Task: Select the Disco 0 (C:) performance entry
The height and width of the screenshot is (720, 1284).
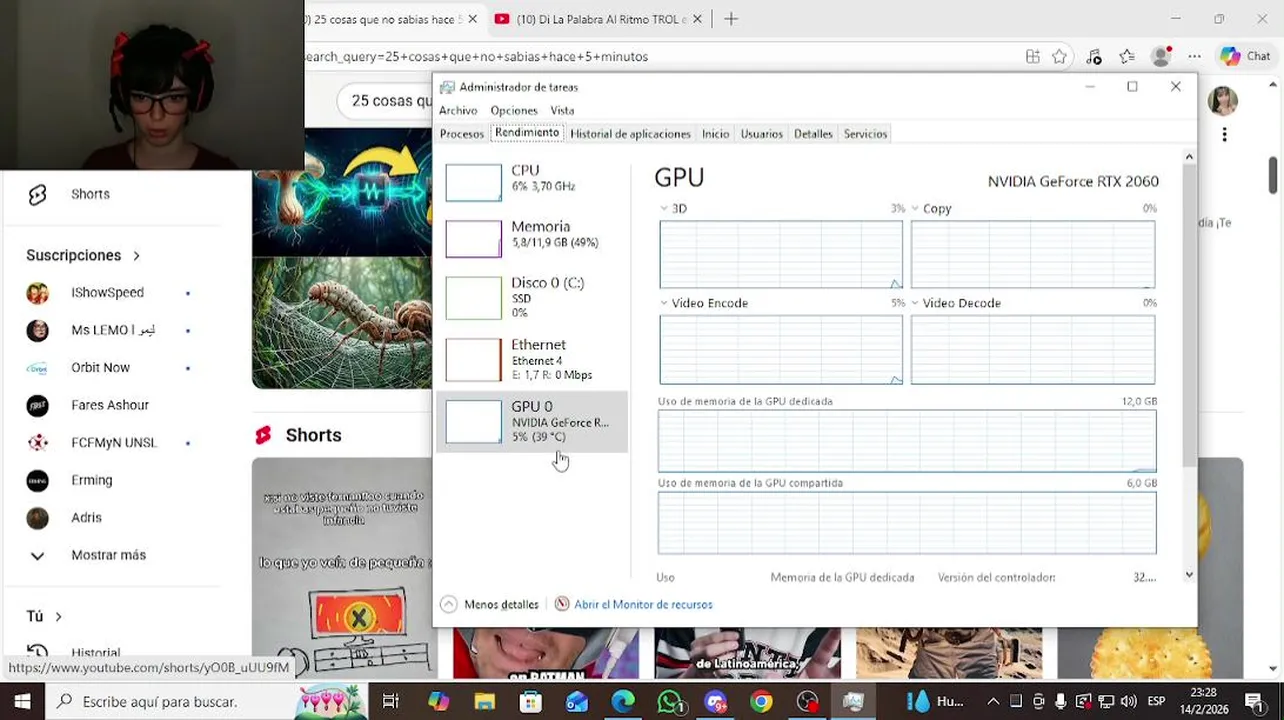Action: click(531, 297)
